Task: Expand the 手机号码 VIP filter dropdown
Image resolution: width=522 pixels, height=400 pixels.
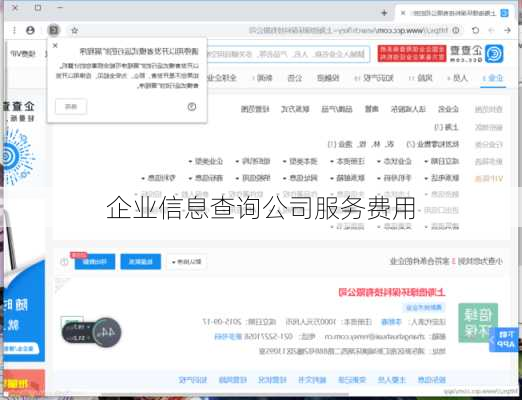Action: (x=395, y=178)
